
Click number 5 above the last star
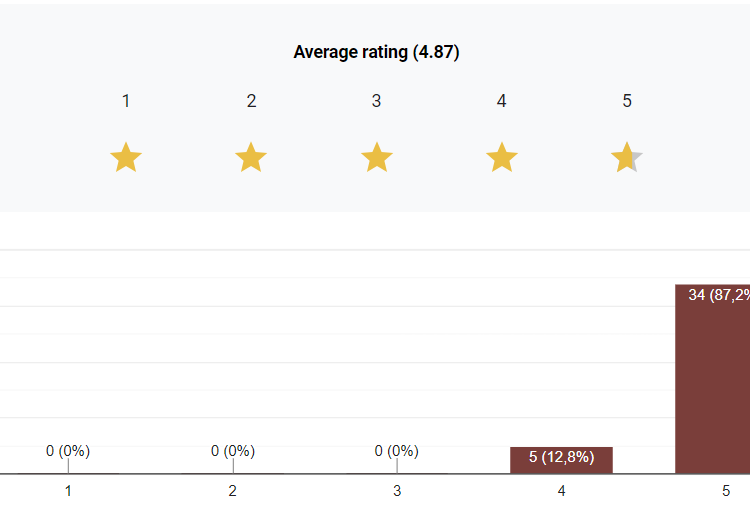(x=627, y=101)
